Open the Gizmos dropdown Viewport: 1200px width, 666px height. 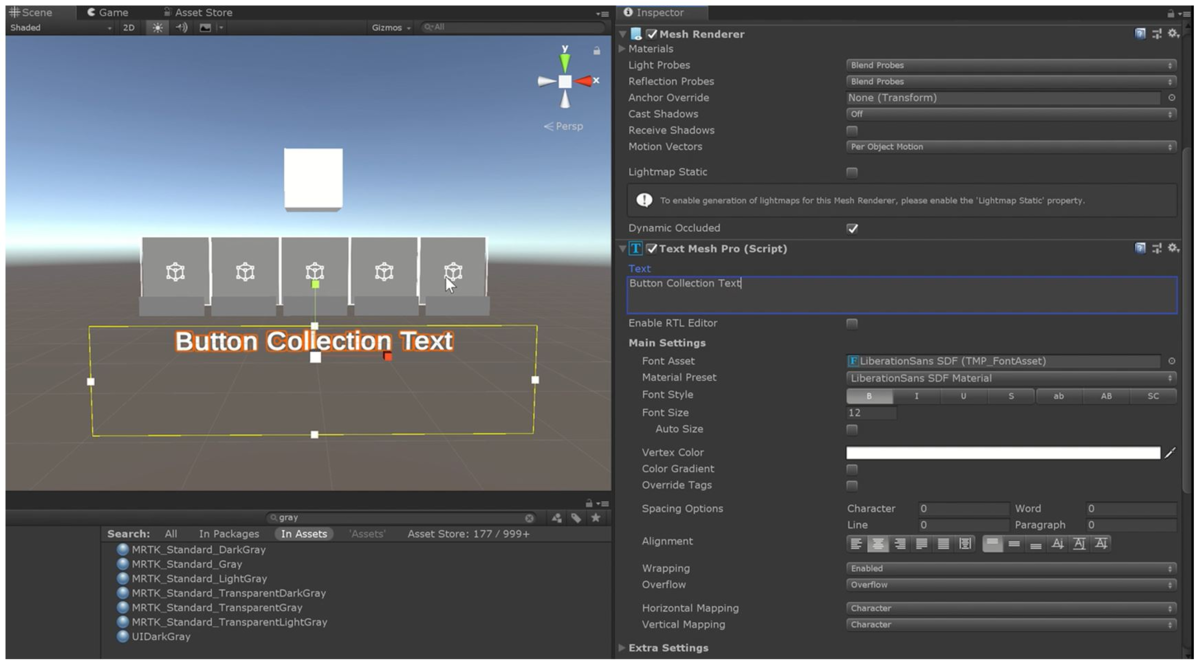[x=391, y=28]
